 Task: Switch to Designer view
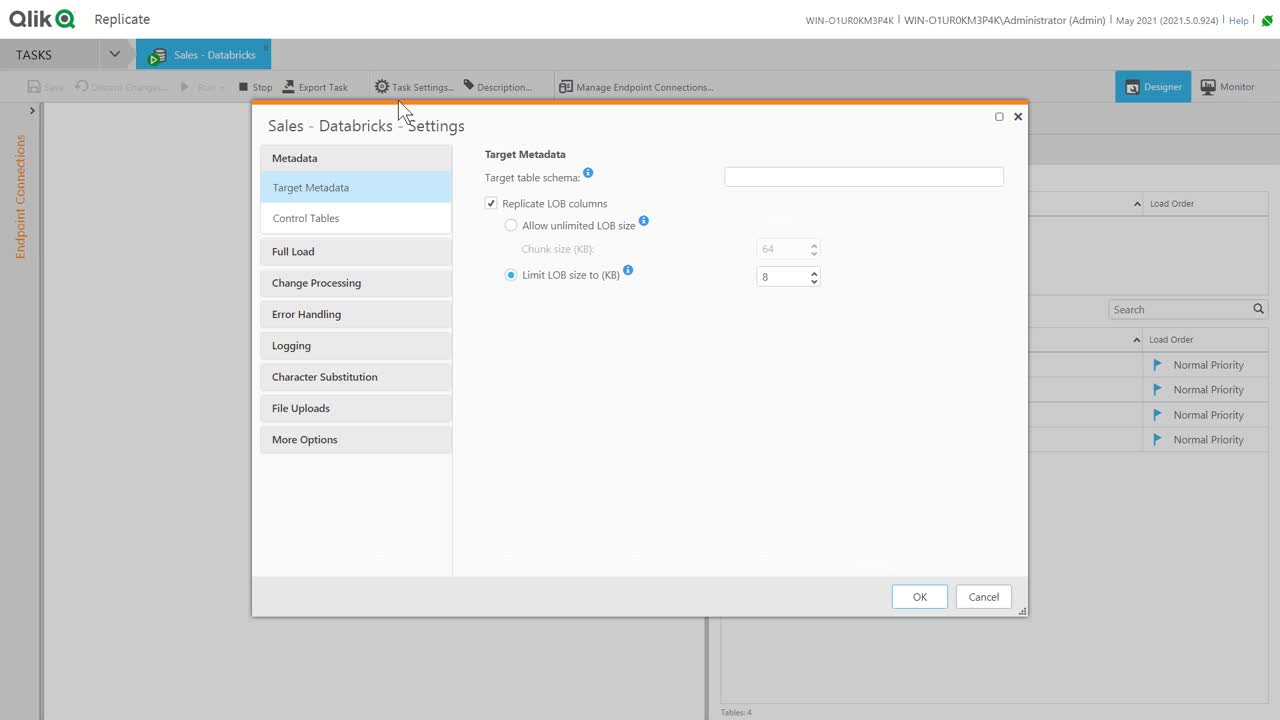(1153, 87)
